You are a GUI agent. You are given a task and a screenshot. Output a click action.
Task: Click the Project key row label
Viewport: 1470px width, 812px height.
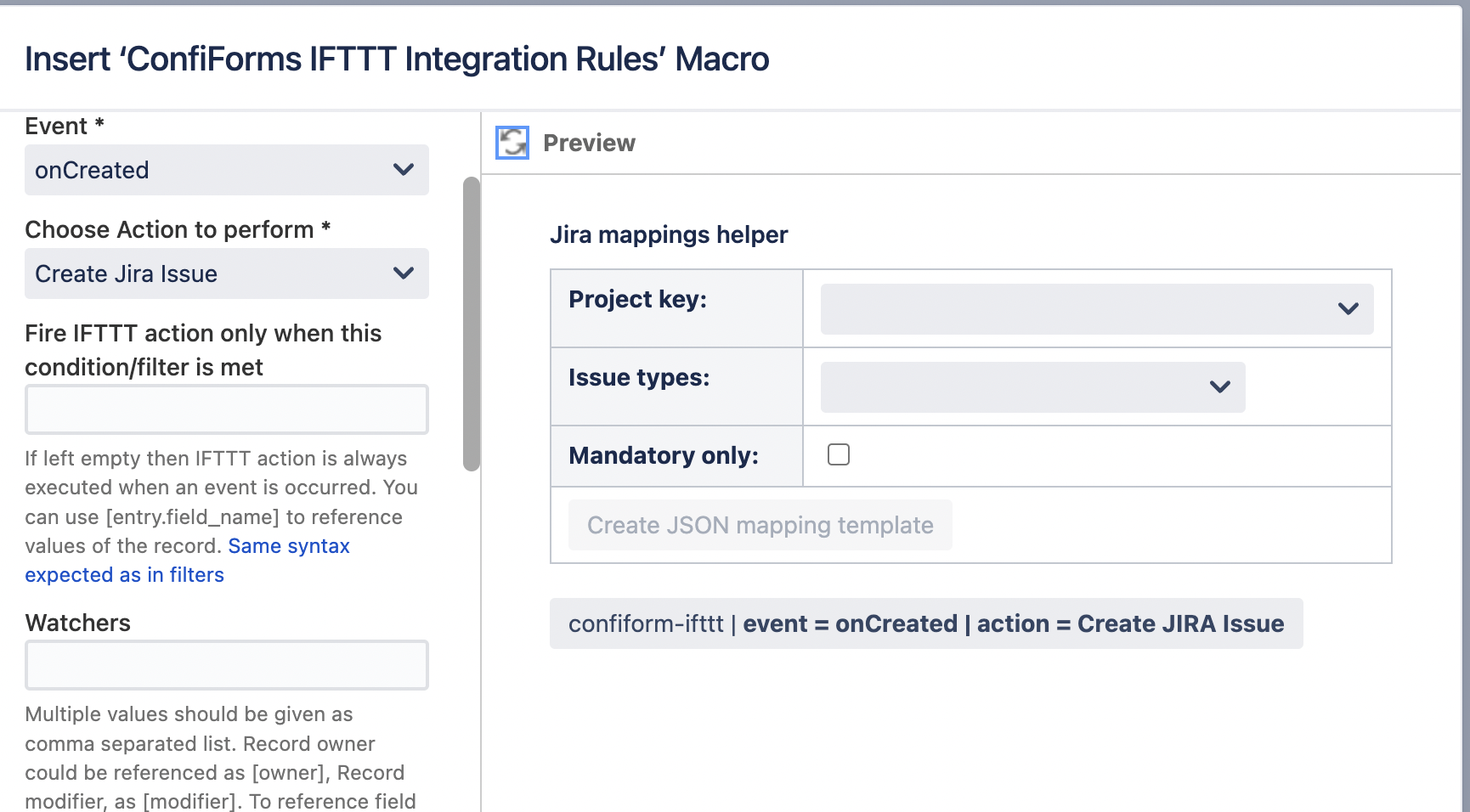pos(637,299)
